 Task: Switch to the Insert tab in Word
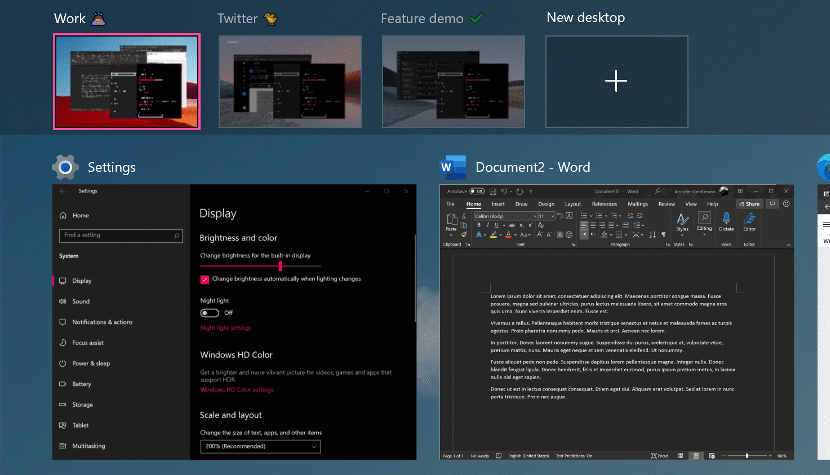(x=498, y=203)
